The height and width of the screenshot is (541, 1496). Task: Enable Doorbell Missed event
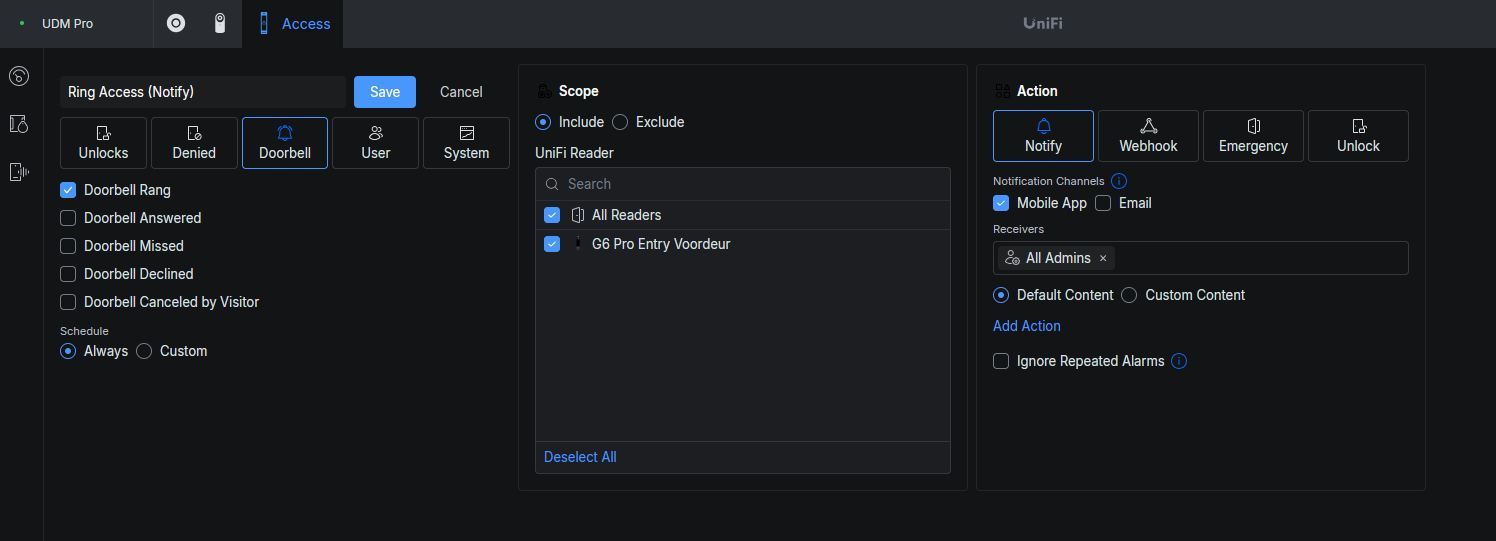68,246
